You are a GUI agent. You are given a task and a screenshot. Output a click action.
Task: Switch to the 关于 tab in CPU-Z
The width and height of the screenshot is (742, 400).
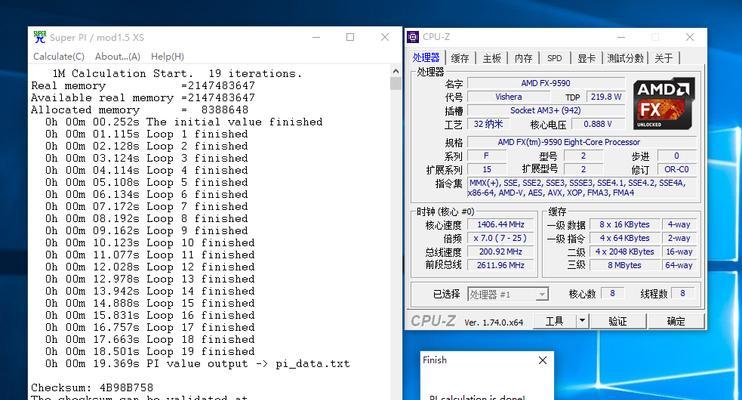(663, 58)
